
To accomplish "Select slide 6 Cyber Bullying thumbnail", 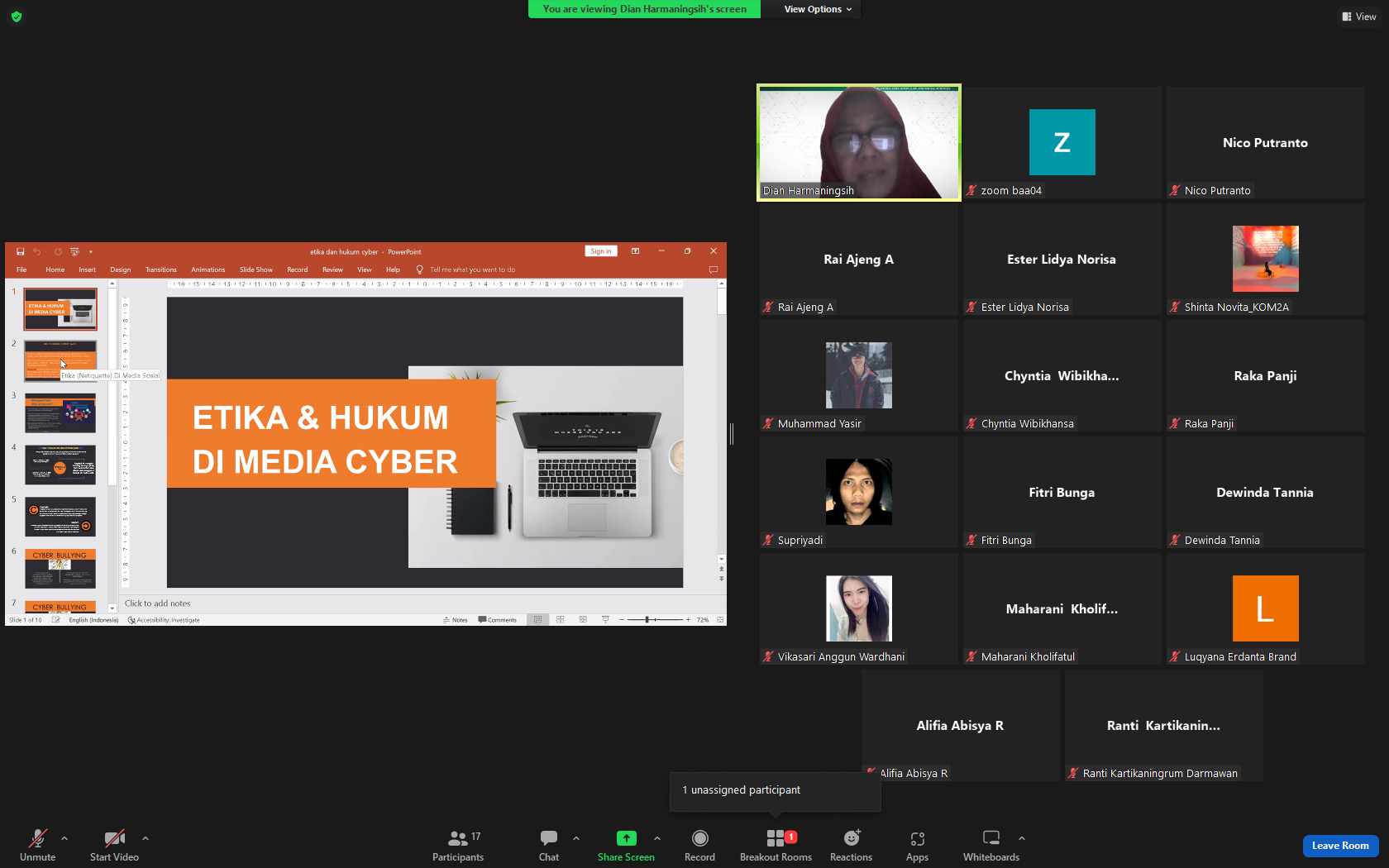I will click(60, 569).
